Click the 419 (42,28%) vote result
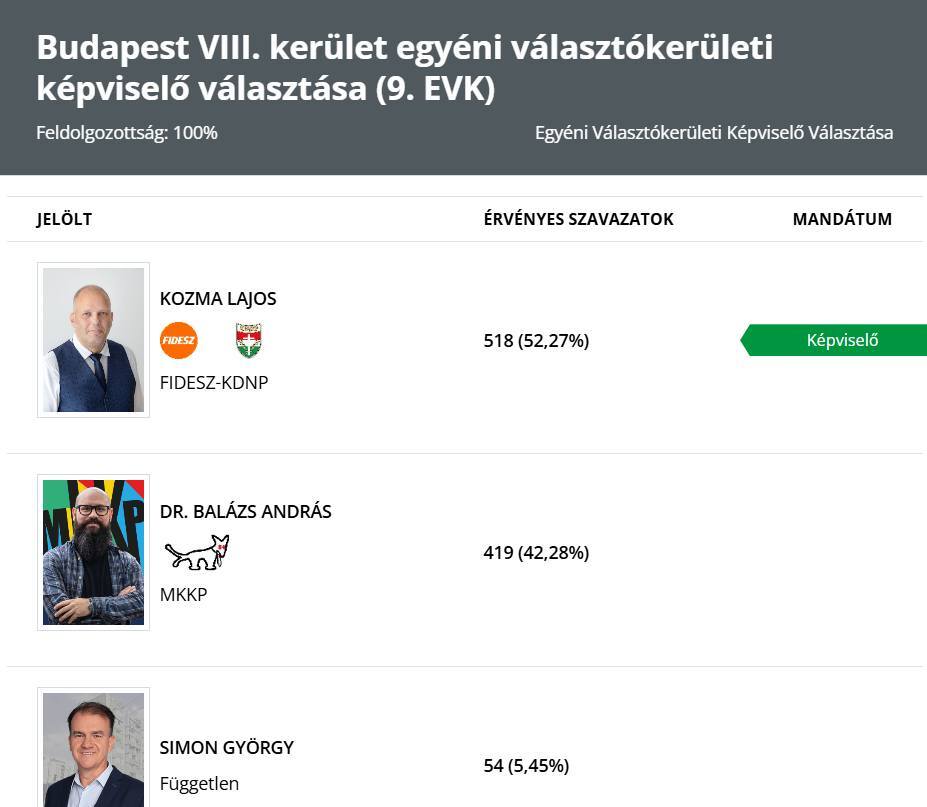Image resolution: width=927 pixels, height=807 pixels. 536,553
